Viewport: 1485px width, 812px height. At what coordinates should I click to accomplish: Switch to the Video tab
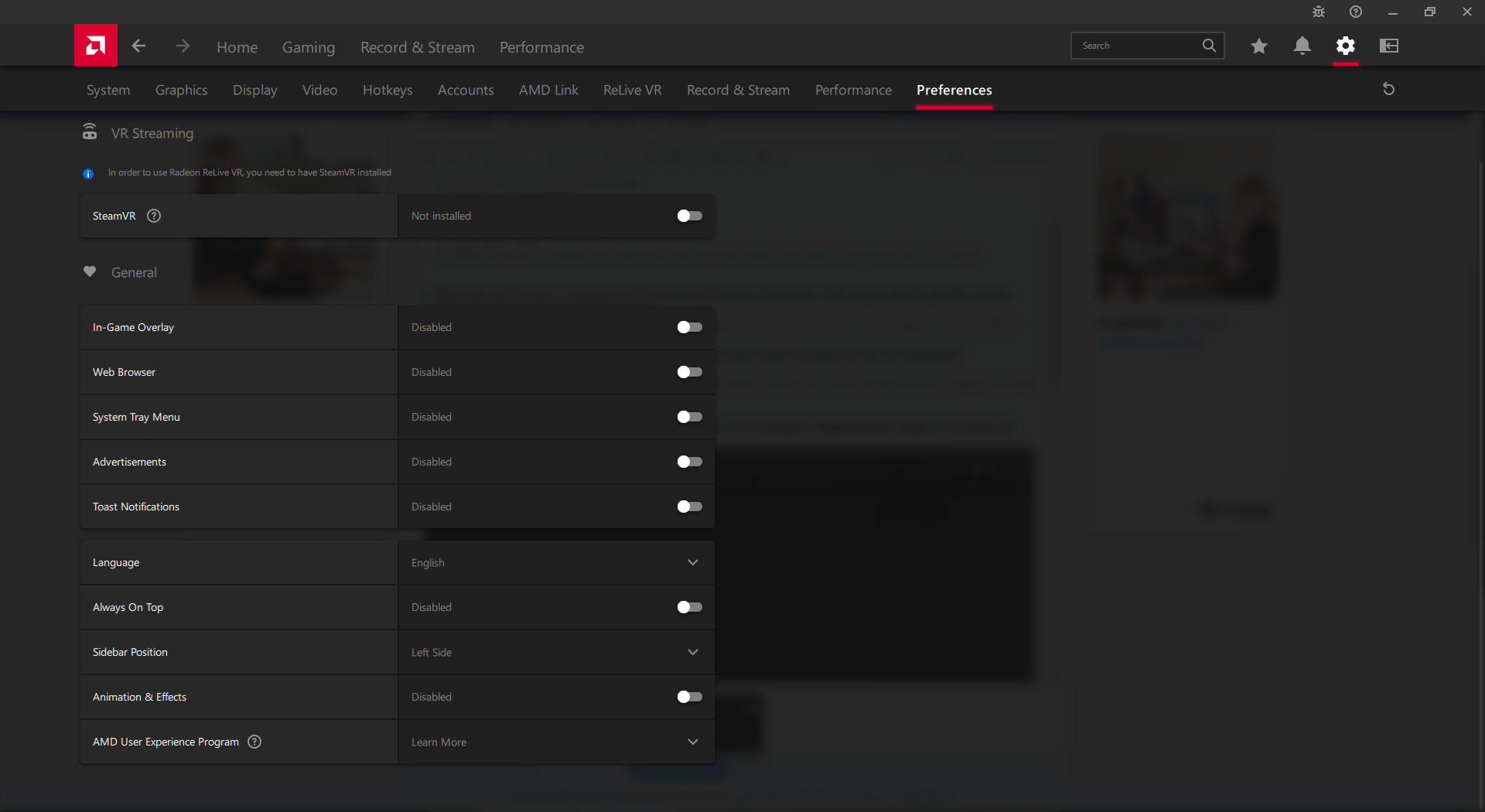[x=319, y=90]
